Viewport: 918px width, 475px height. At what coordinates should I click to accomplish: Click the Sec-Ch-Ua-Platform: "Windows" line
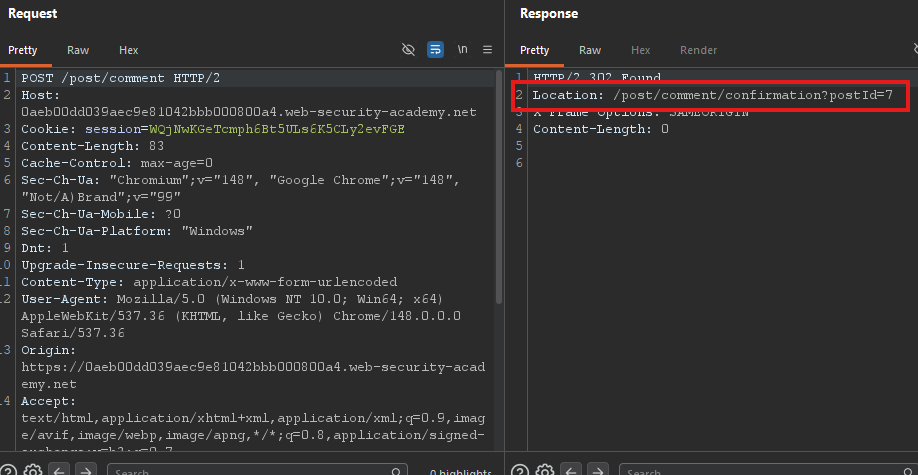pyautogui.click(x=137, y=231)
